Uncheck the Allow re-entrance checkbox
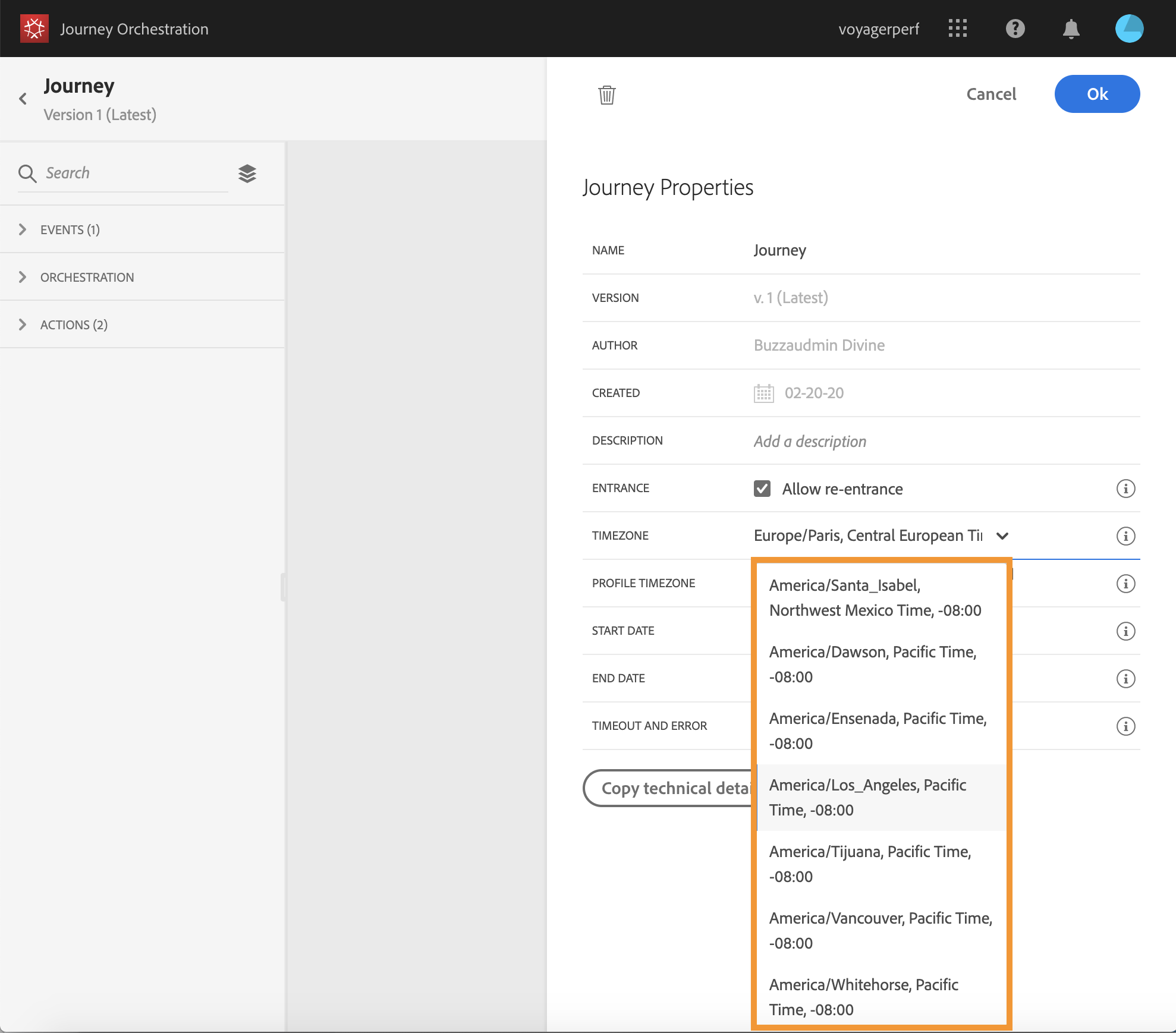The width and height of the screenshot is (1176, 1033). click(x=762, y=489)
